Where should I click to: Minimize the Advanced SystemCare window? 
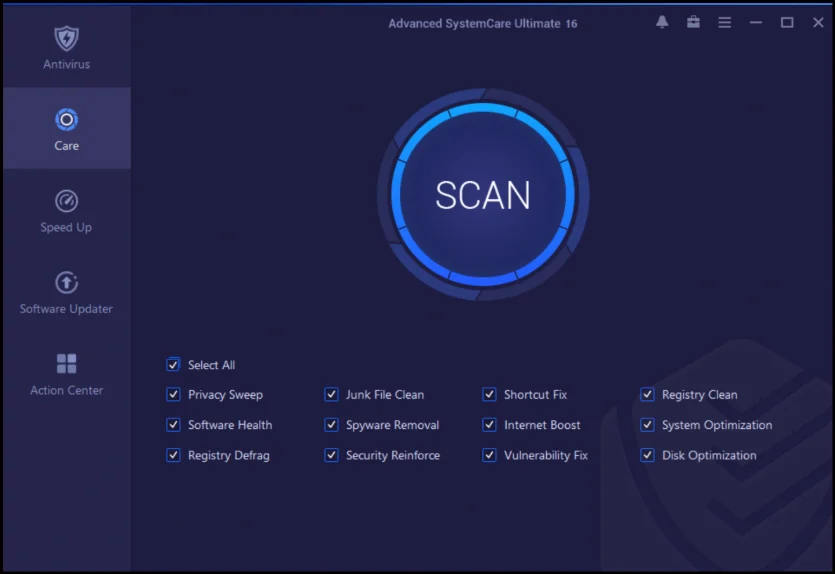click(x=756, y=22)
